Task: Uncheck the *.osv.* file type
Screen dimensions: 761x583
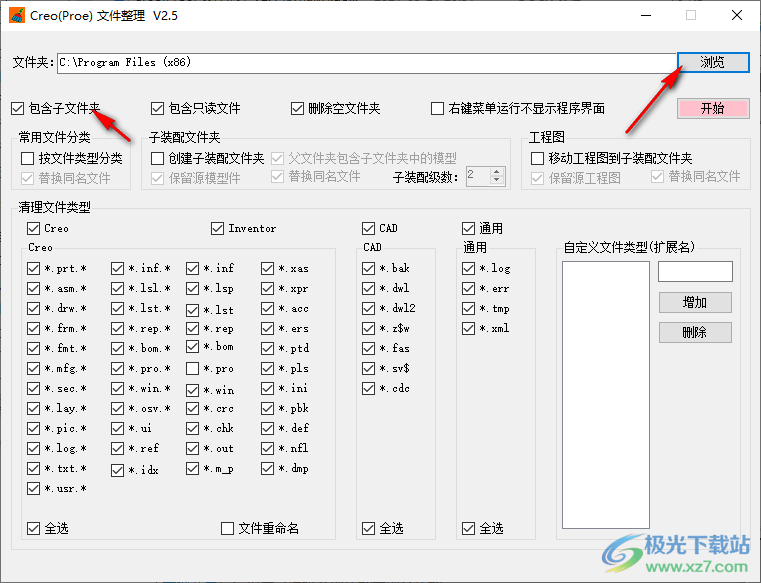Action: (117, 408)
